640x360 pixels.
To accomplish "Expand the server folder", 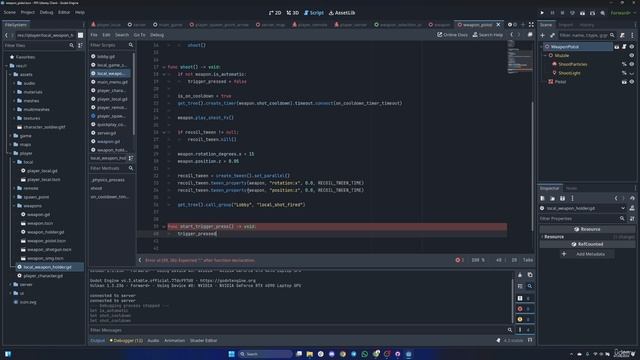I will [11, 284].
